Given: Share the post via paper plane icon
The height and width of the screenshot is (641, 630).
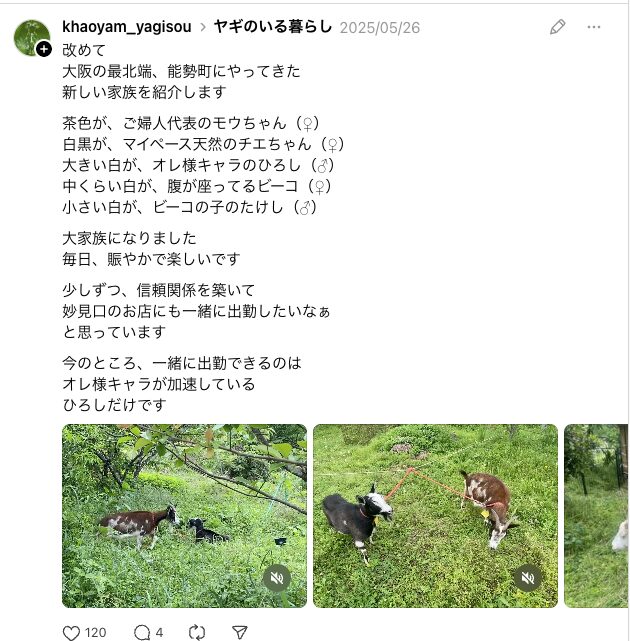Looking at the screenshot, I should coord(240,632).
